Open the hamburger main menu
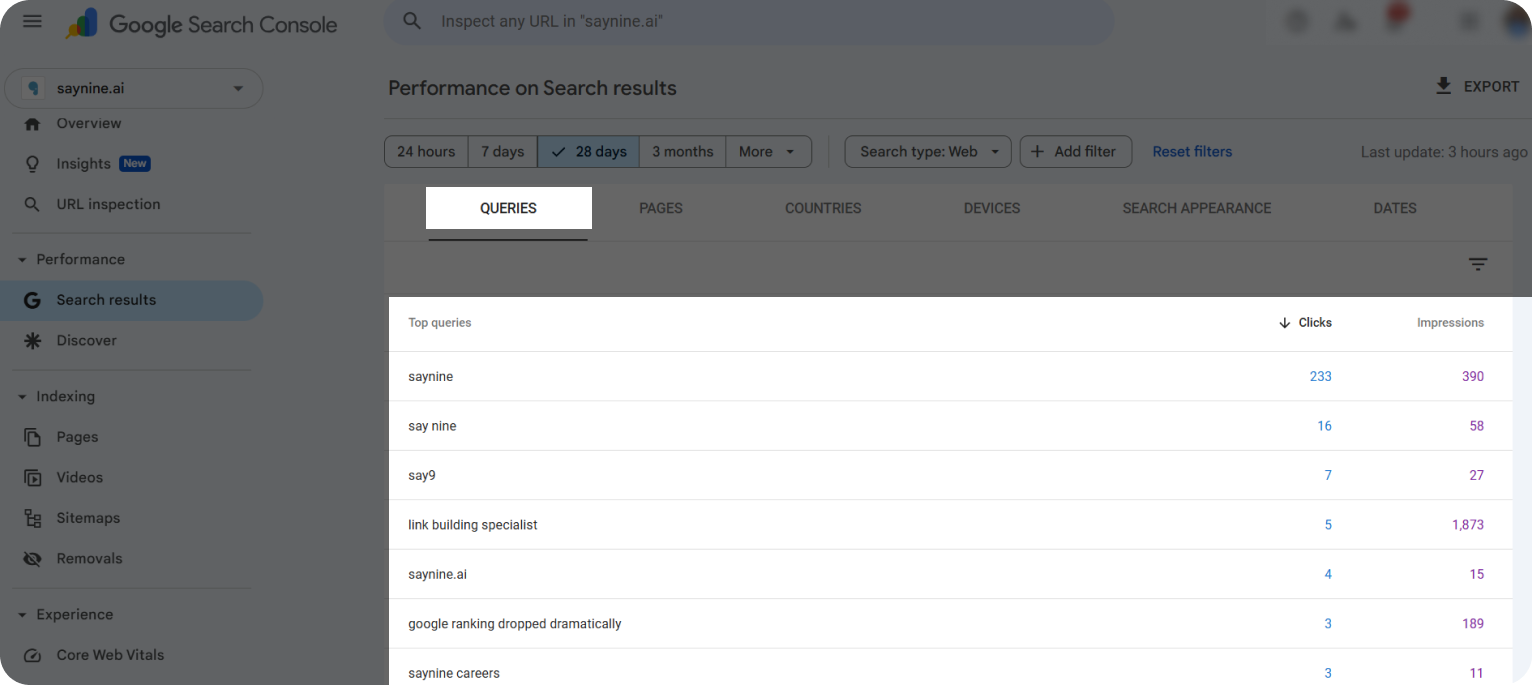The image size is (1532, 685). coord(32,21)
